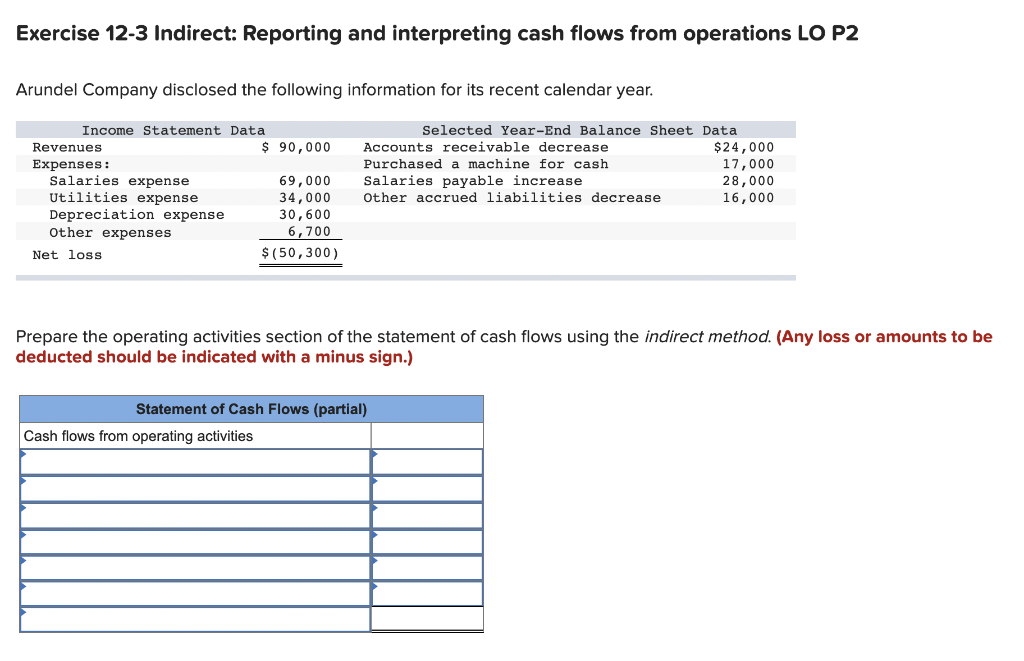Click the Utilities expense label

124,198
